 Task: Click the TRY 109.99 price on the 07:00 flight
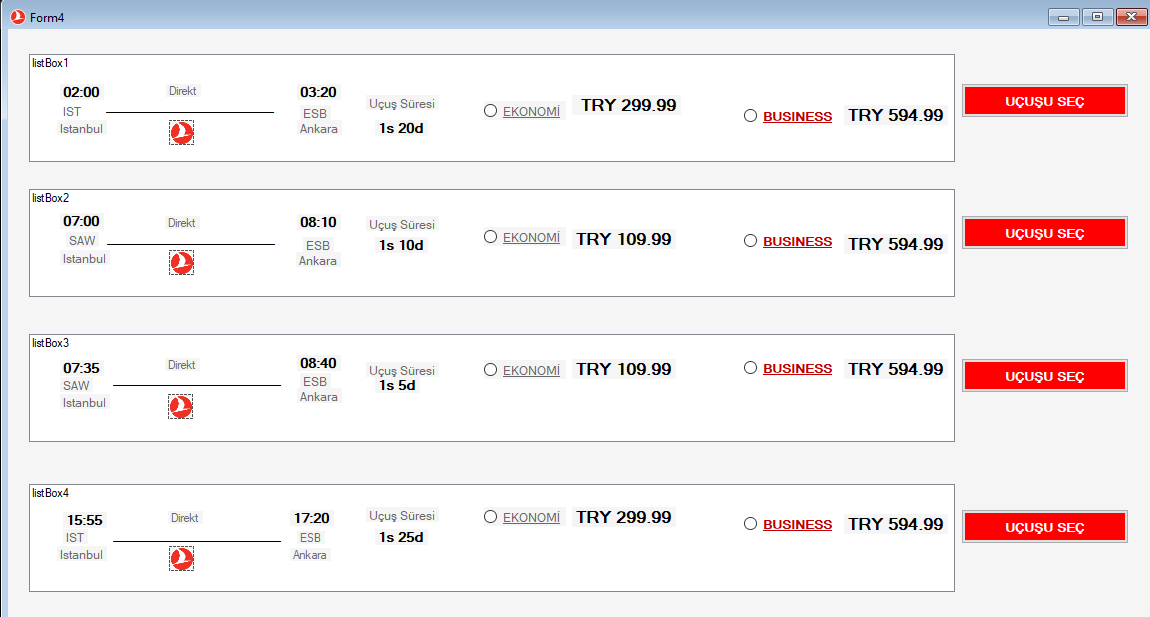click(622, 237)
